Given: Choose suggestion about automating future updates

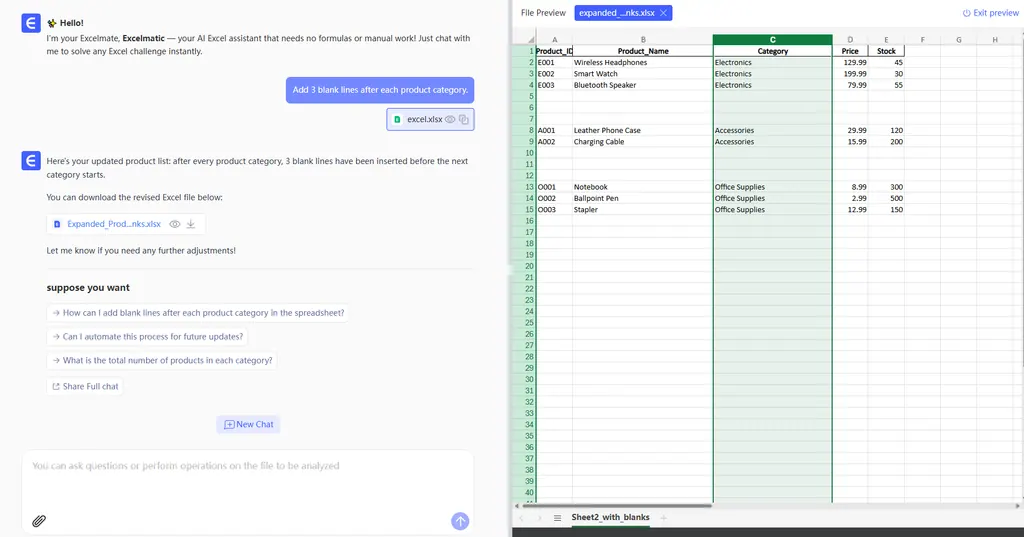Looking at the screenshot, I should click(x=148, y=337).
